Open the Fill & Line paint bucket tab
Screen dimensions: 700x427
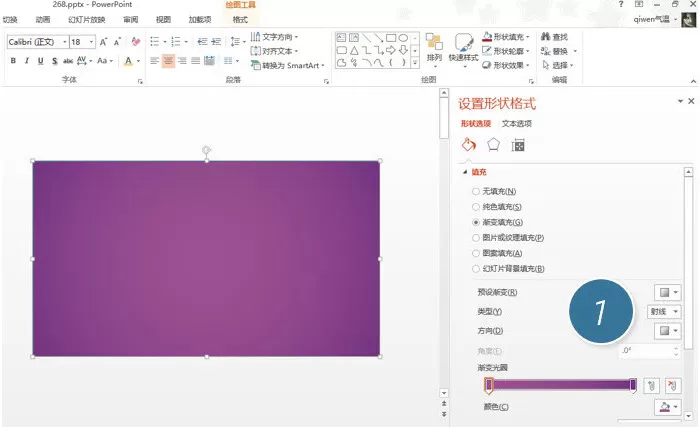tap(468, 145)
